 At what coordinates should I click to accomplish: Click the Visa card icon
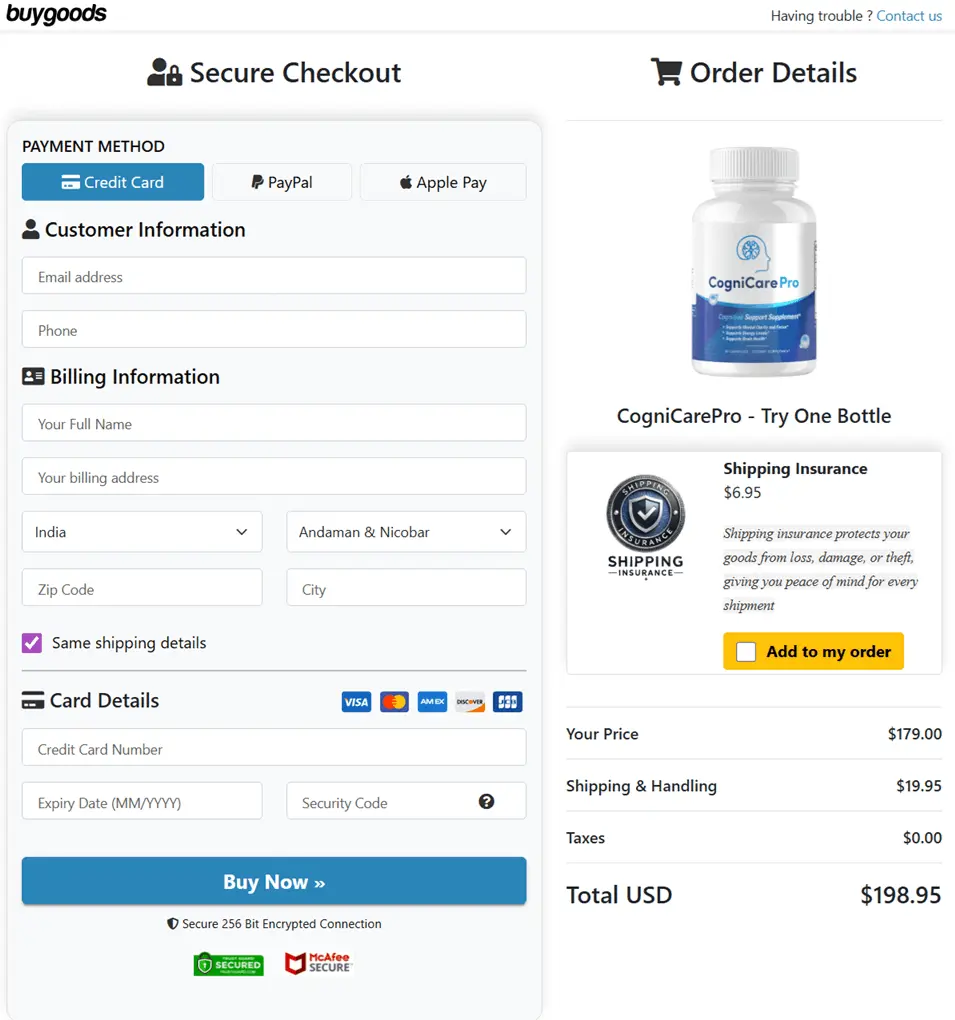[356, 702]
